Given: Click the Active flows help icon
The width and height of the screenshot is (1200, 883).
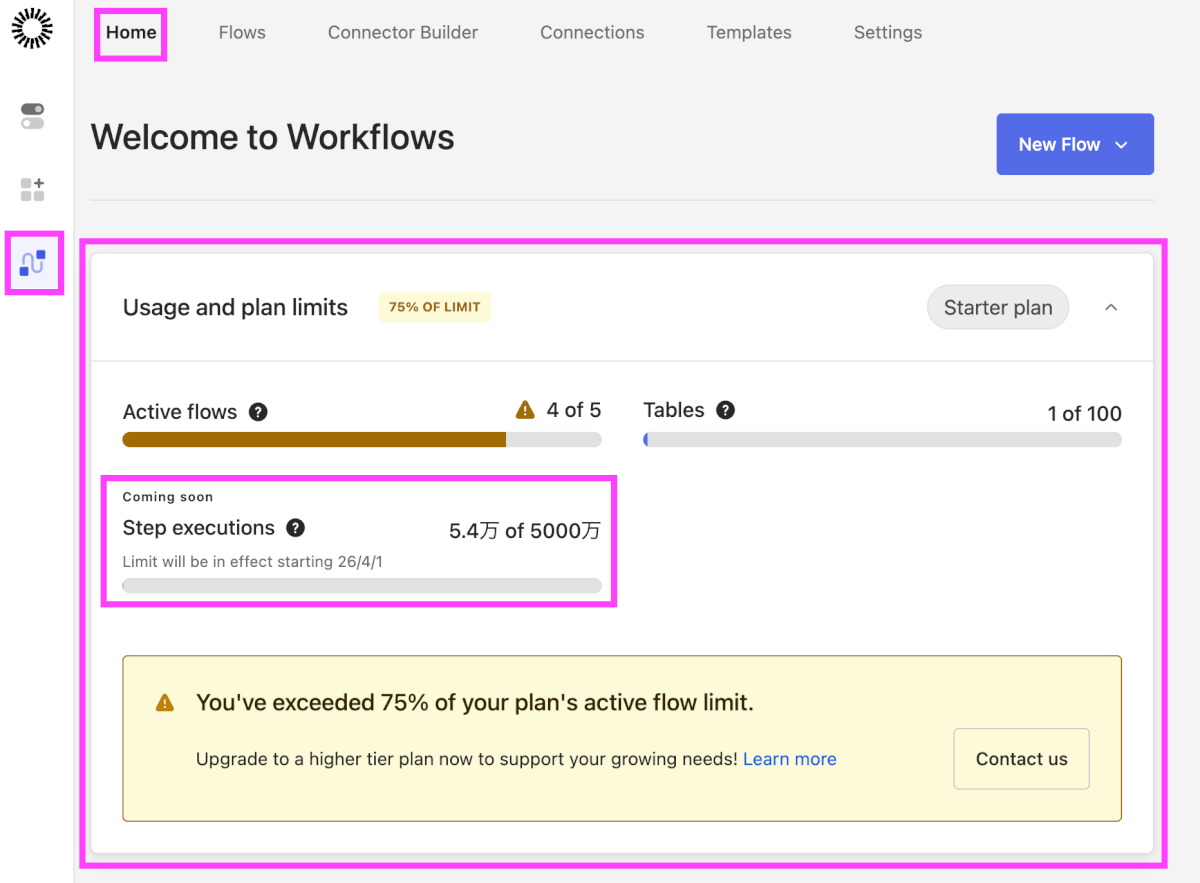Looking at the screenshot, I should [258, 412].
